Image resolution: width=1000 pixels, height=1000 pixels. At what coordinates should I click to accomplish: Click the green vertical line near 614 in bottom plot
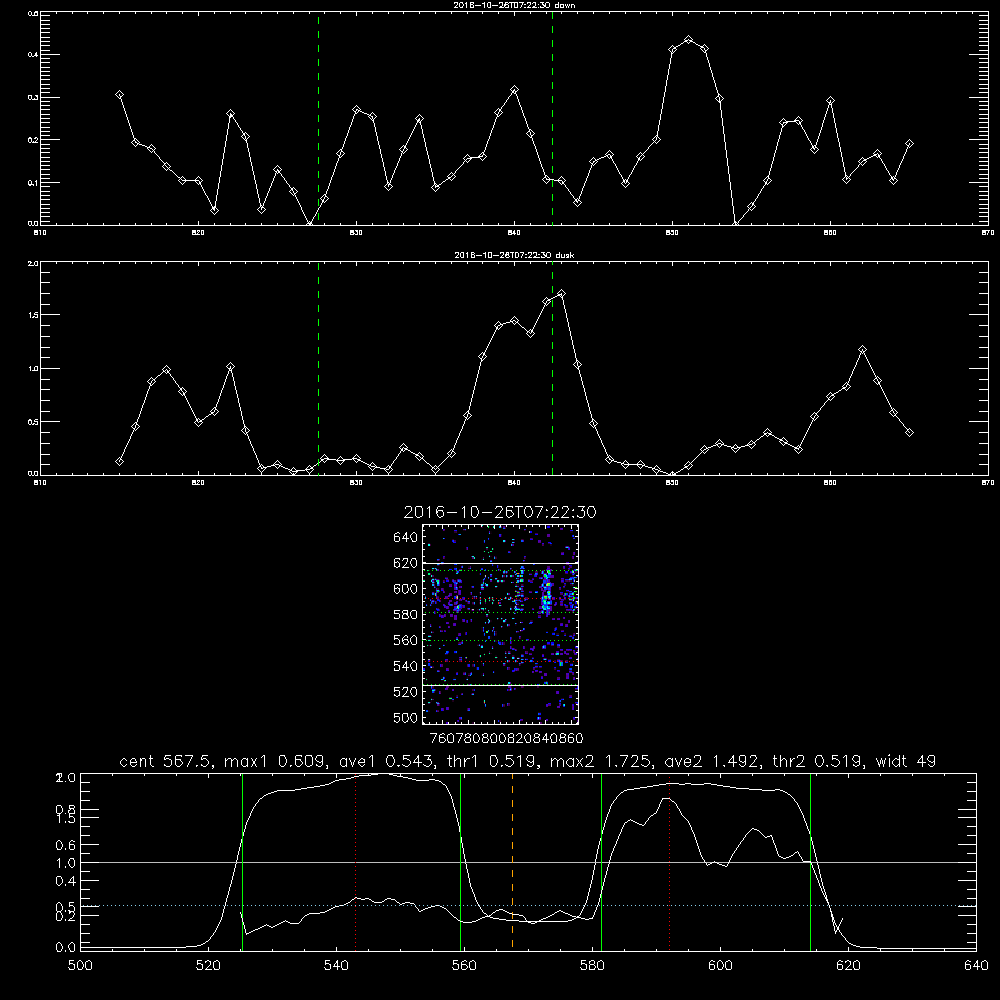tap(810, 861)
